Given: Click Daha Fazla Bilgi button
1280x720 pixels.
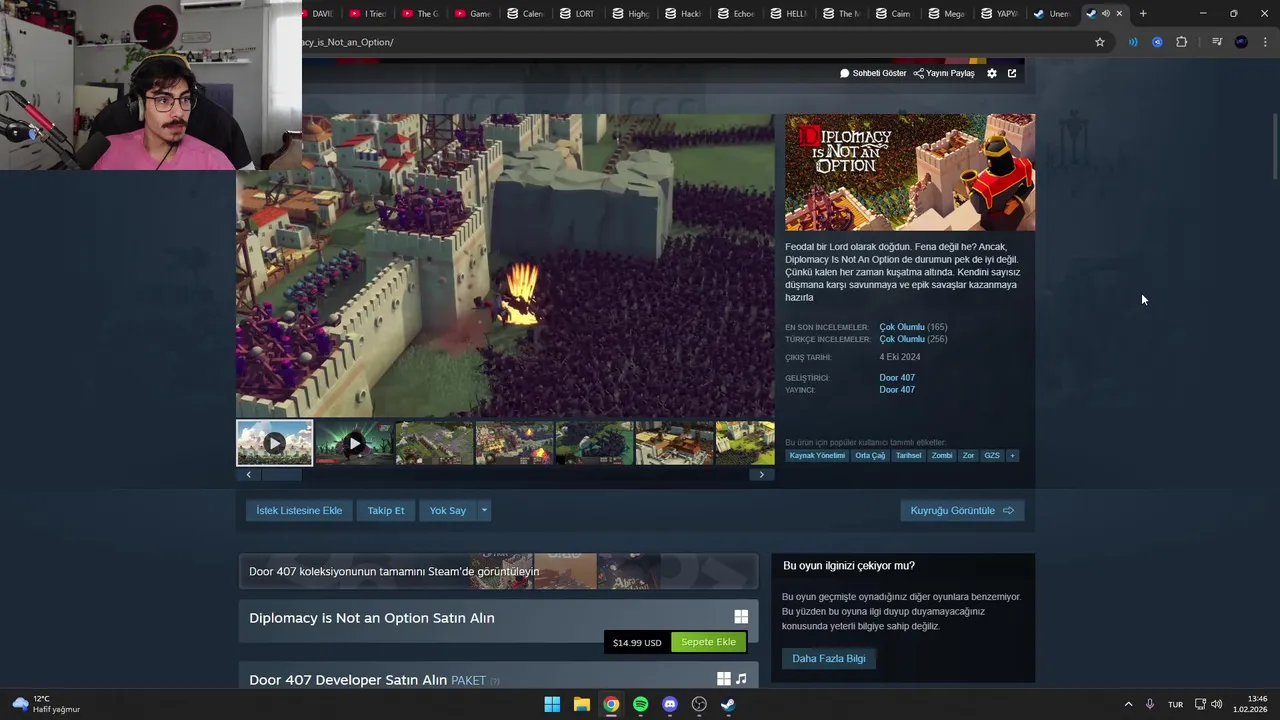Looking at the screenshot, I should click(829, 658).
